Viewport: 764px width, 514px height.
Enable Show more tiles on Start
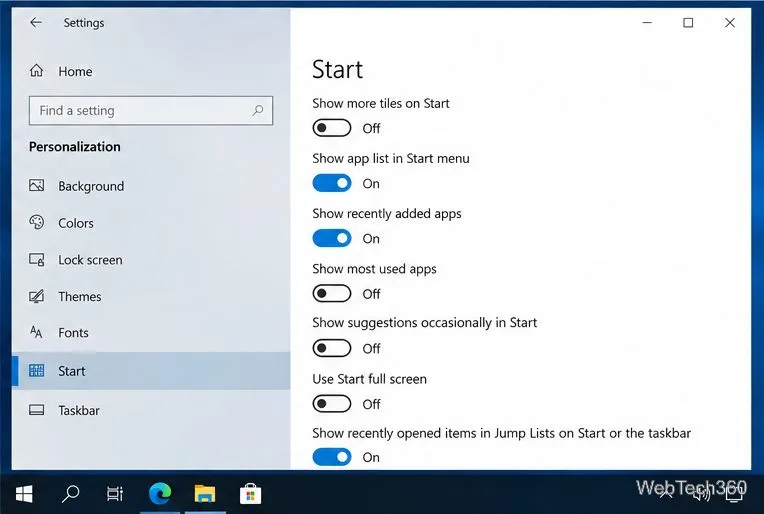pyautogui.click(x=332, y=128)
